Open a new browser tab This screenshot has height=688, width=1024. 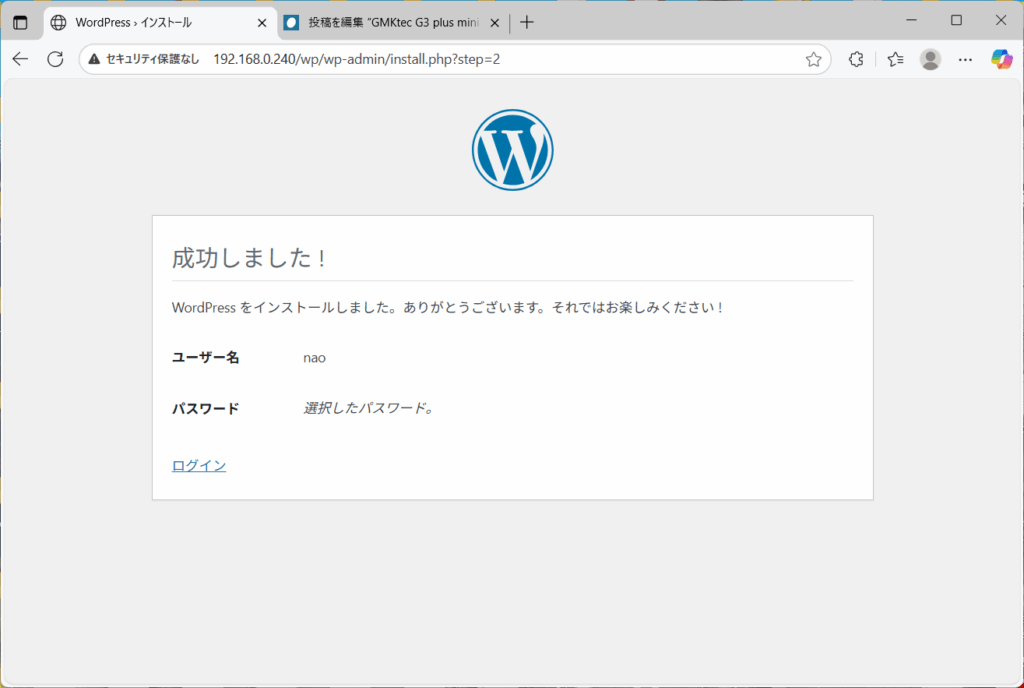[527, 22]
